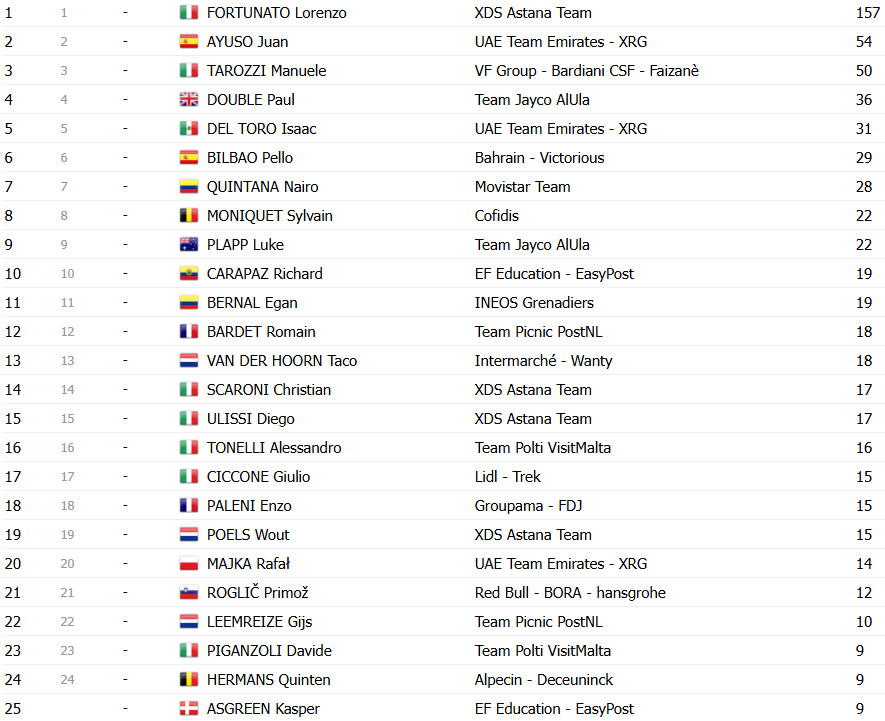This screenshot has width=885, height=721.
Task: Click INEOS Grenadiers team link
Action: [x=534, y=303]
